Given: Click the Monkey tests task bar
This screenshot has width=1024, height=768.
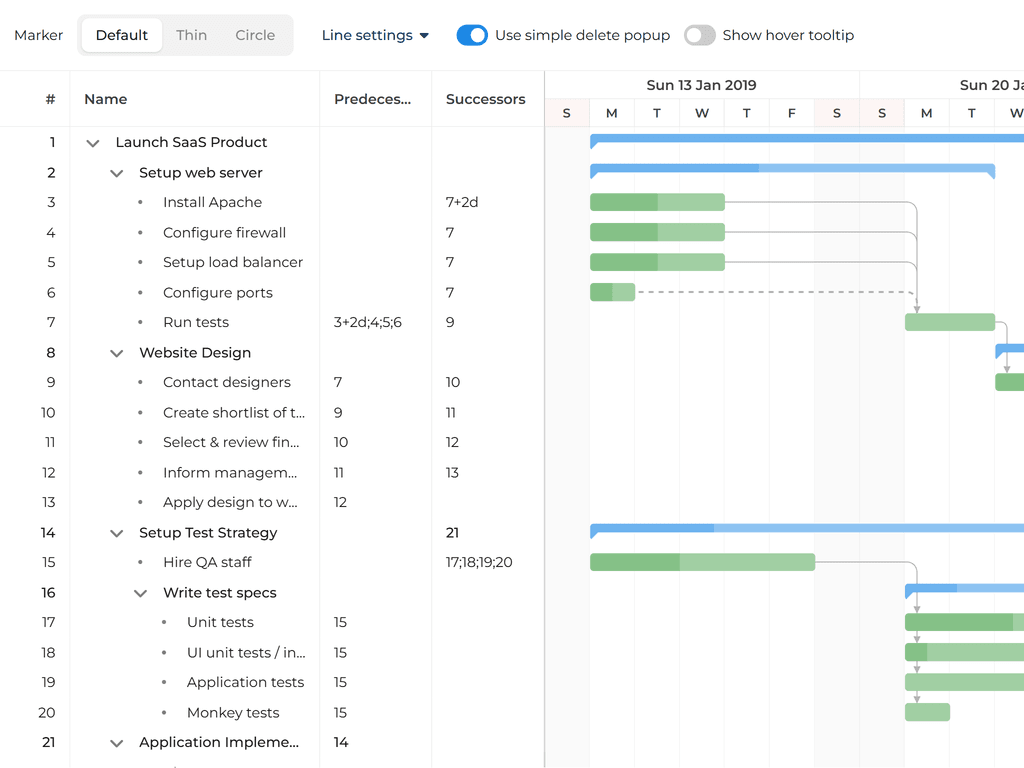Looking at the screenshot, I should tap(927, 712).
